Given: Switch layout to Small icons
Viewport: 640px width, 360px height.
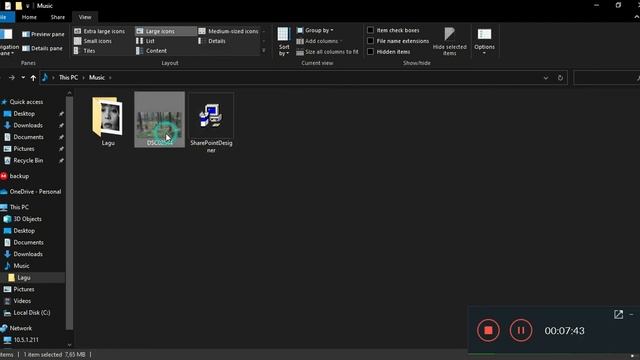Looking at the screenshot, I should click(x=93, y=41).
